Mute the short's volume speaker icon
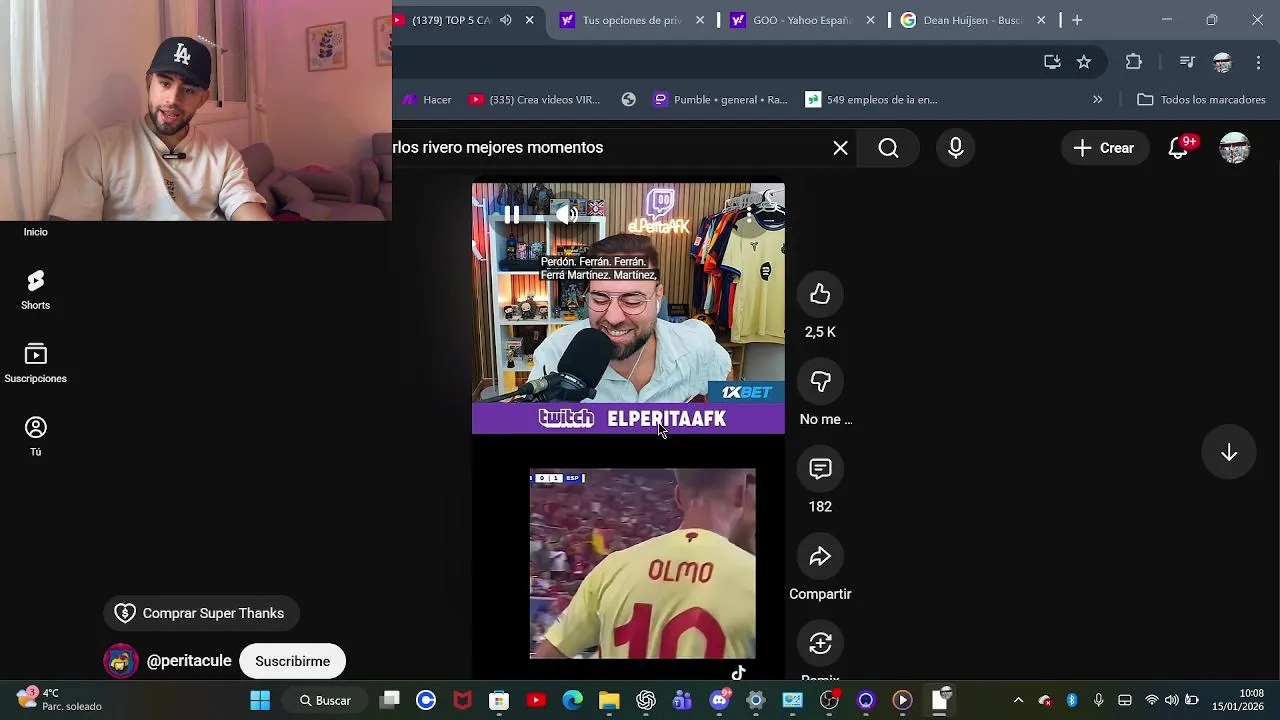The height and width of the screenshot is (720, 1280). (567, 214)
